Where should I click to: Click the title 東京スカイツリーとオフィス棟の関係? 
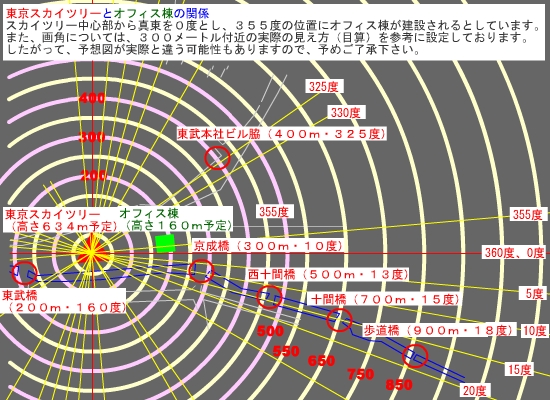coord(108,13)
